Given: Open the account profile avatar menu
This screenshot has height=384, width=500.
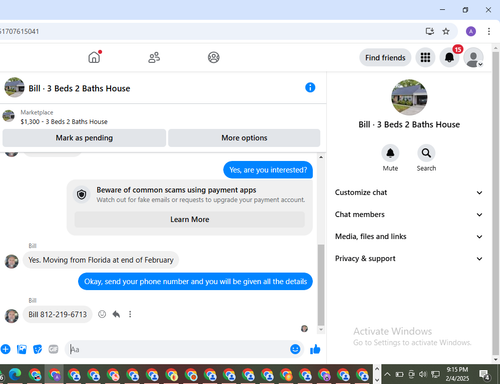Looking at the screenshot, I should click(x=473, y=57).
